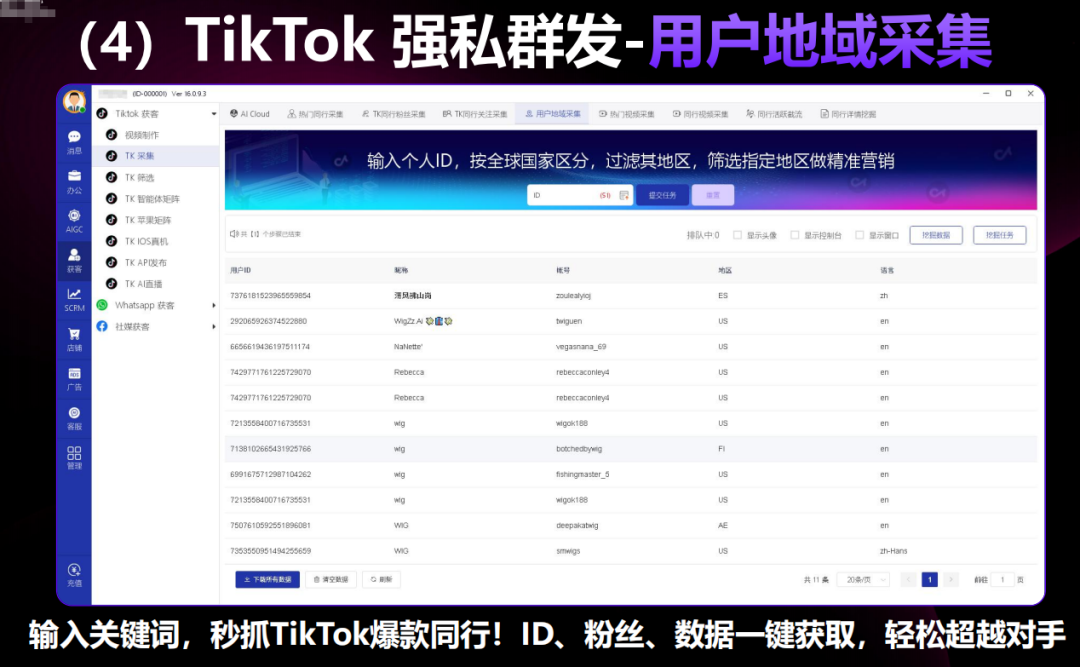The width and height of the screenshot is (1080, 667).
Task: Switch to 同行活跃截流 tab
Action: tap(774, 114)
